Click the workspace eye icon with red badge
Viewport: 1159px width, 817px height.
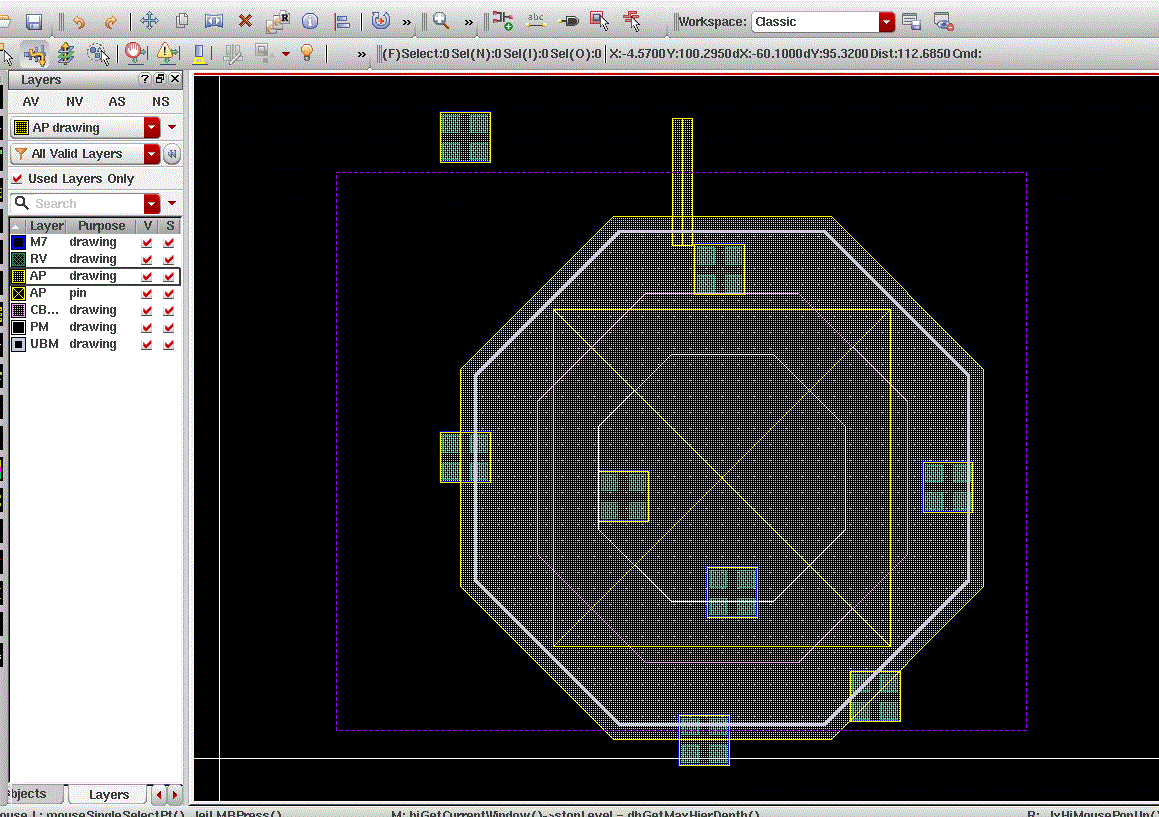point(943,21)
